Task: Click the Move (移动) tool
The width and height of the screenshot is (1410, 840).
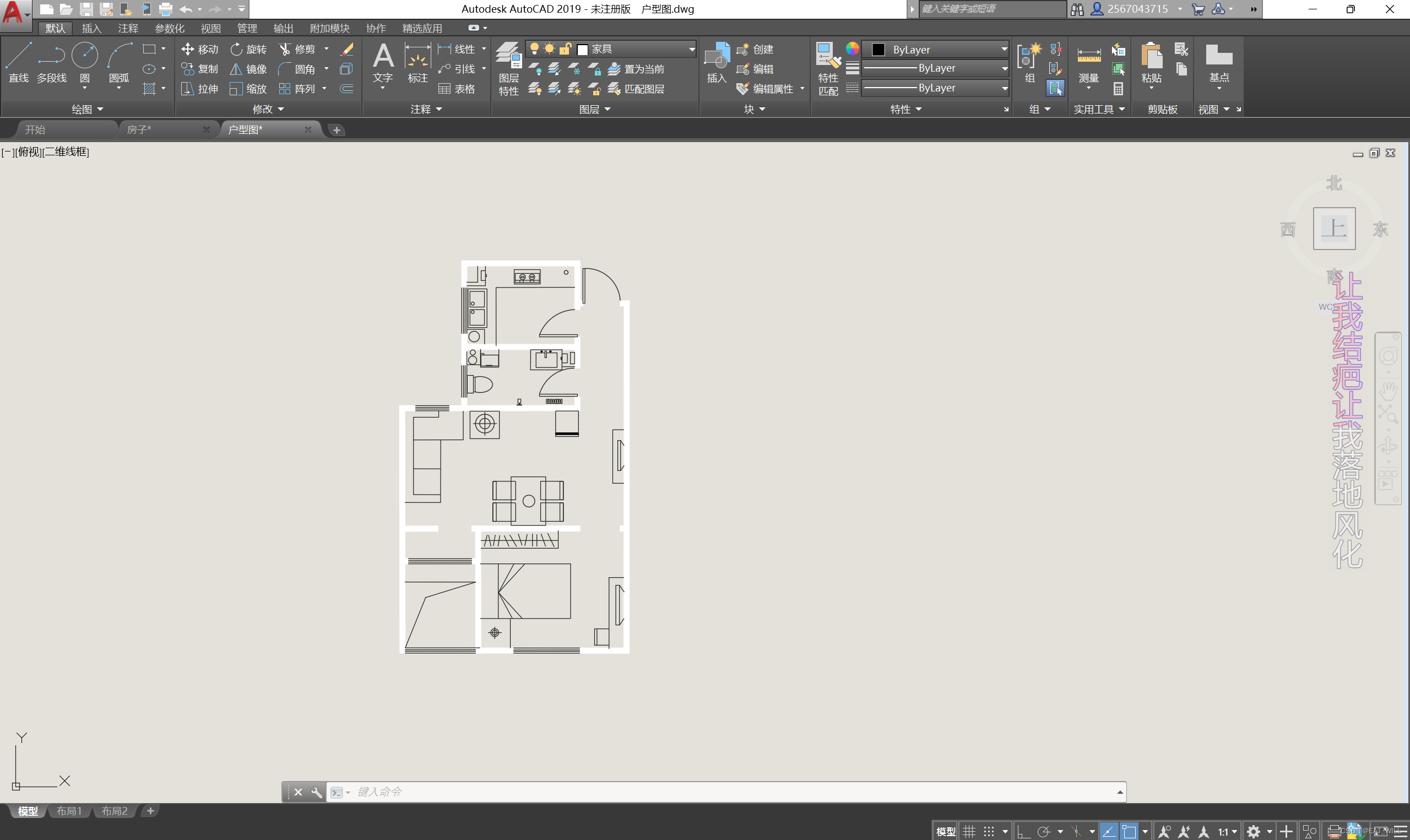Action: (200, 49)
